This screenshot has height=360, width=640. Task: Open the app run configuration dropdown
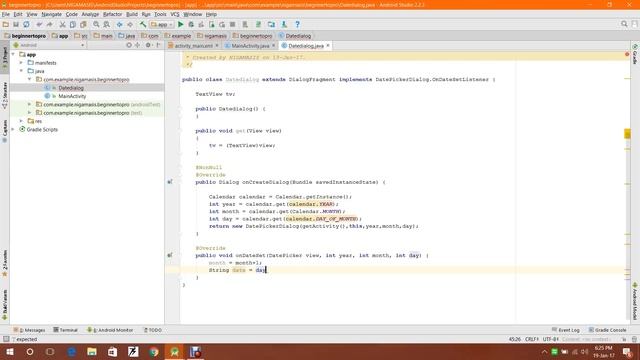[x=162, y=24]
